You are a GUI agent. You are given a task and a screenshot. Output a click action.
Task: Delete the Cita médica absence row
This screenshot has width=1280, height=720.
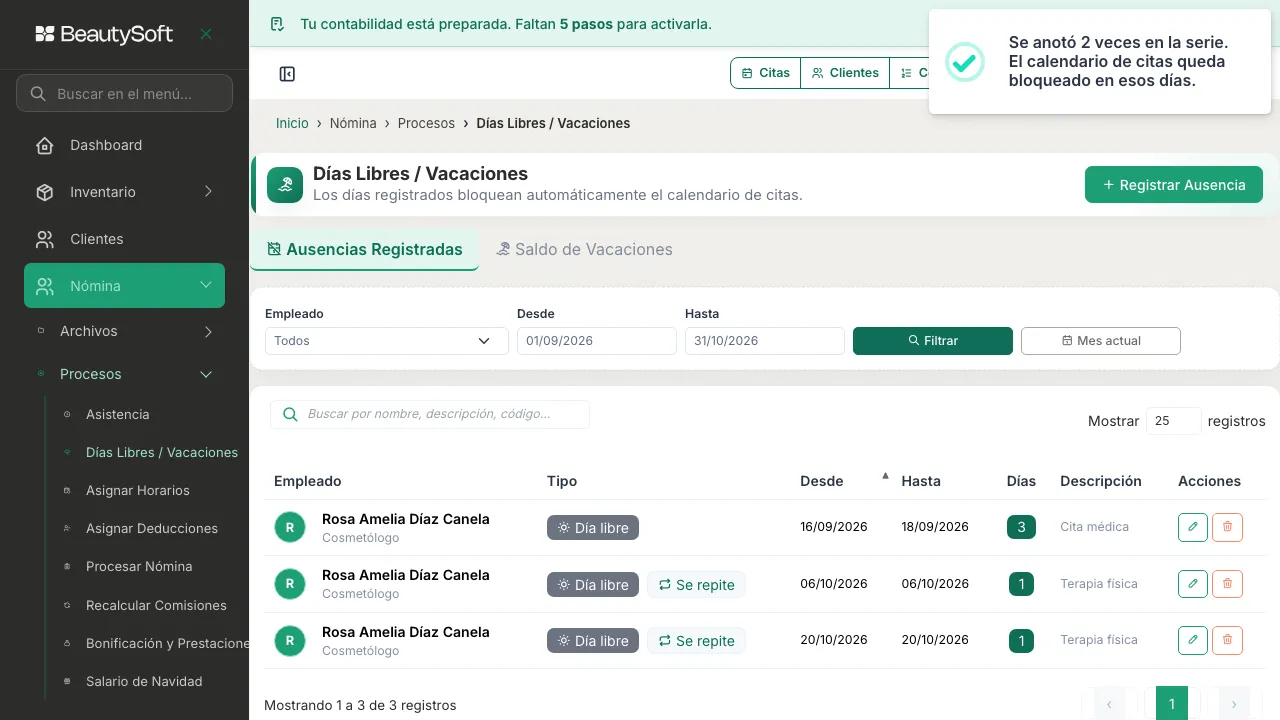(x=1228, y=527)
